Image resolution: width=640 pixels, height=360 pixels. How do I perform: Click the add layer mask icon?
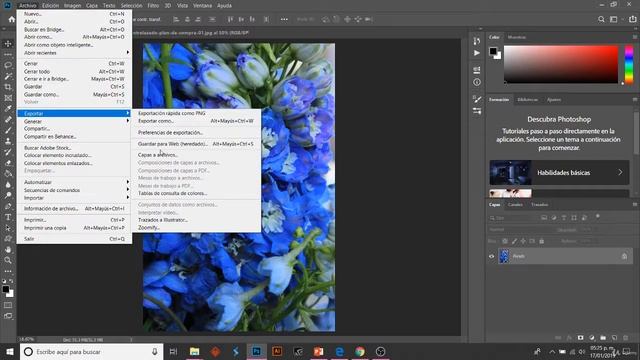coord(580,338)
